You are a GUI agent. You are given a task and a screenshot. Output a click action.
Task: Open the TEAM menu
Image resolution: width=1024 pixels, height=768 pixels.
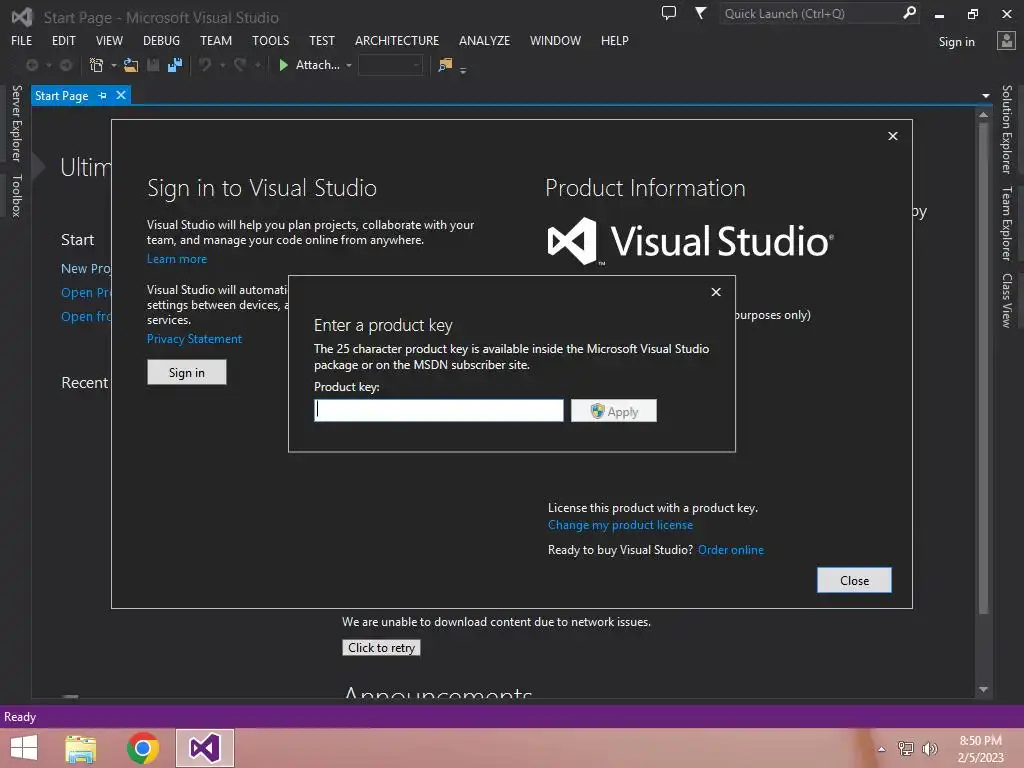[x=216, y=40]
